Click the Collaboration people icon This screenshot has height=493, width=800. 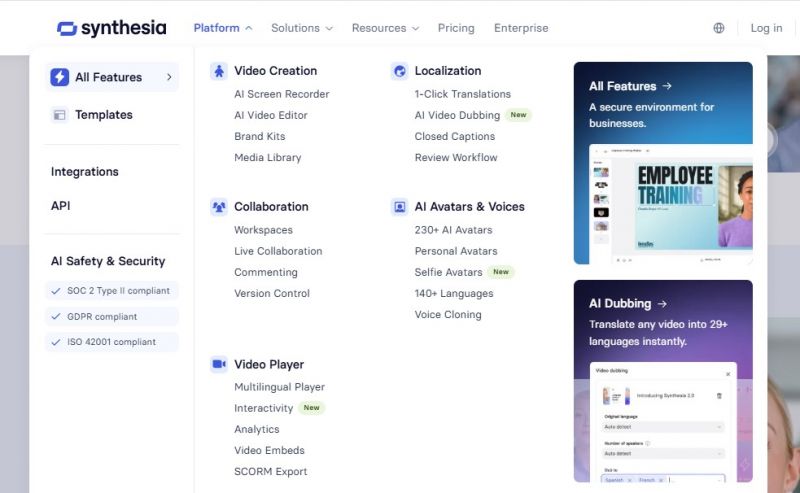[219, 207]
